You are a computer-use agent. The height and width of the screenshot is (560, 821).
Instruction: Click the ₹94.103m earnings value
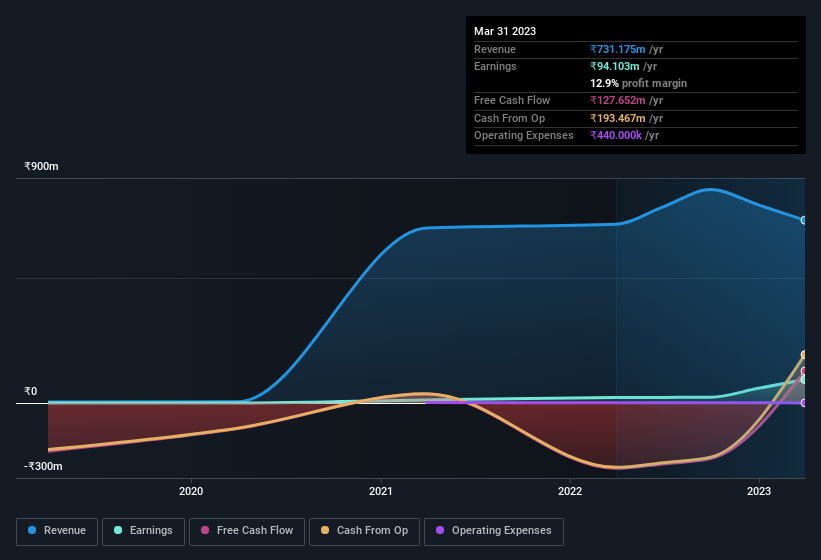[615, 66]
